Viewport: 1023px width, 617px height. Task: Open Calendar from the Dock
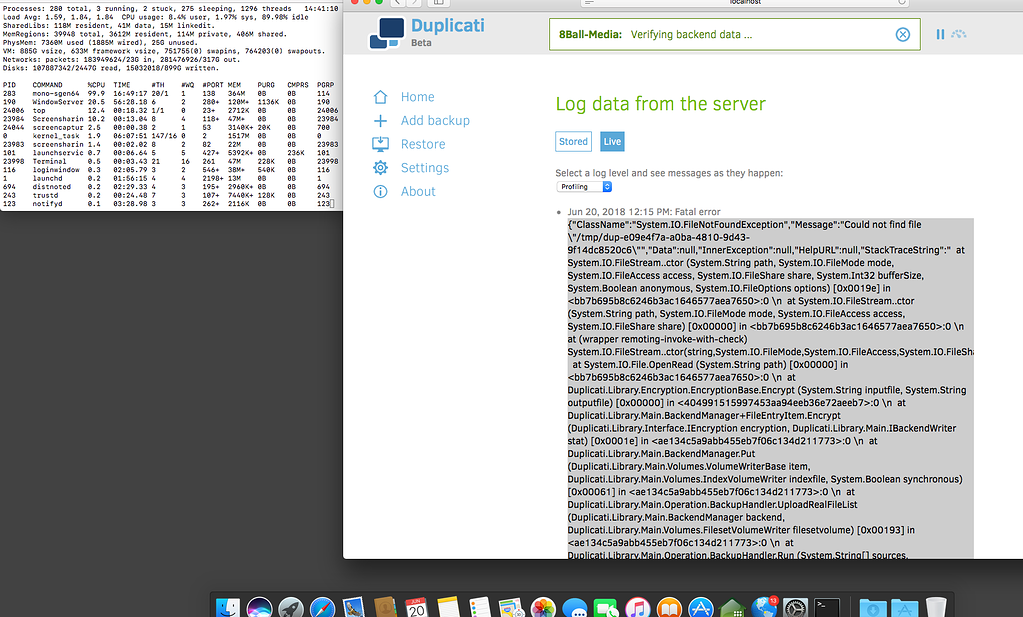point(416,607)
